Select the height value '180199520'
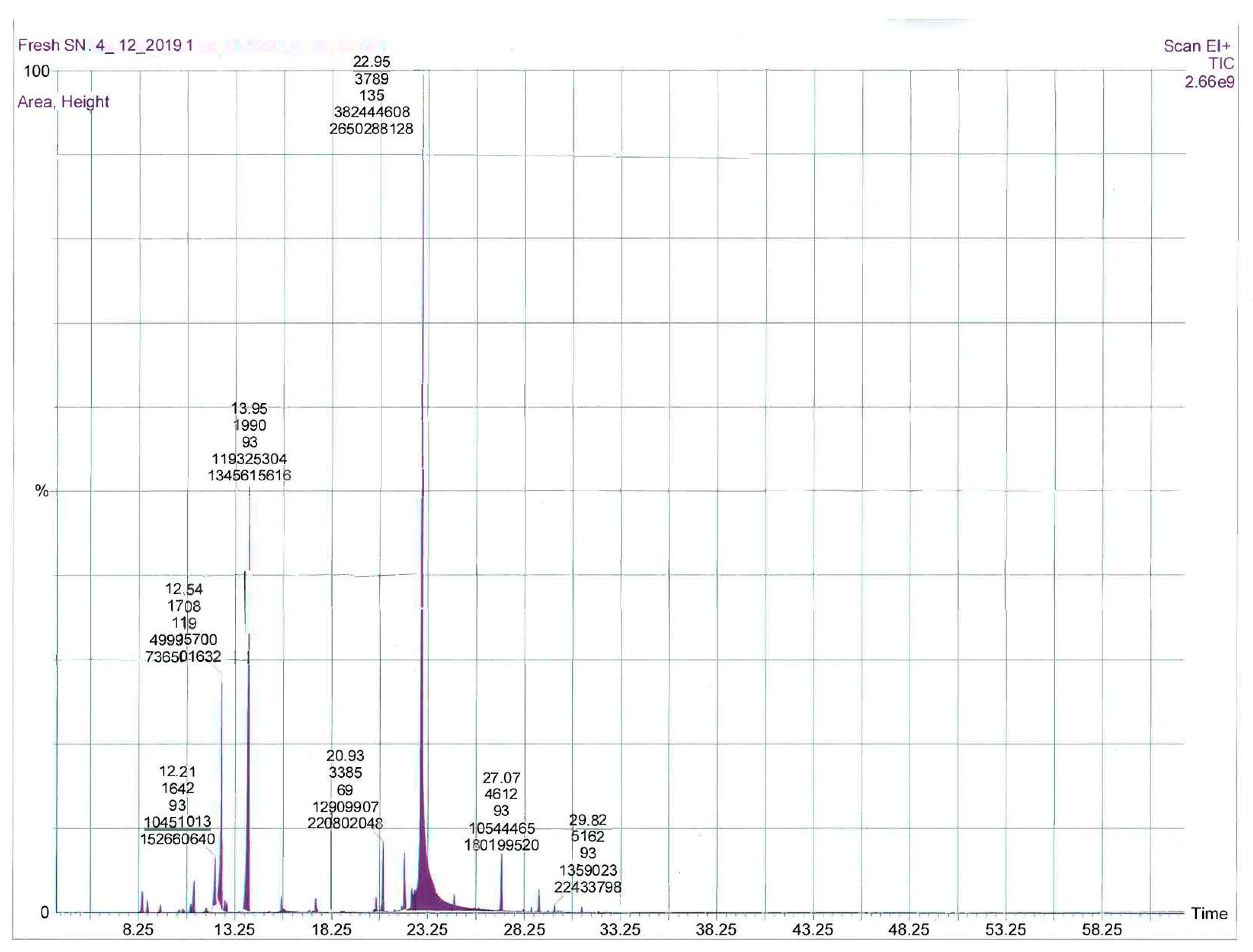The width and height of the screenshot is (1253, 952). tap(501, 845)
